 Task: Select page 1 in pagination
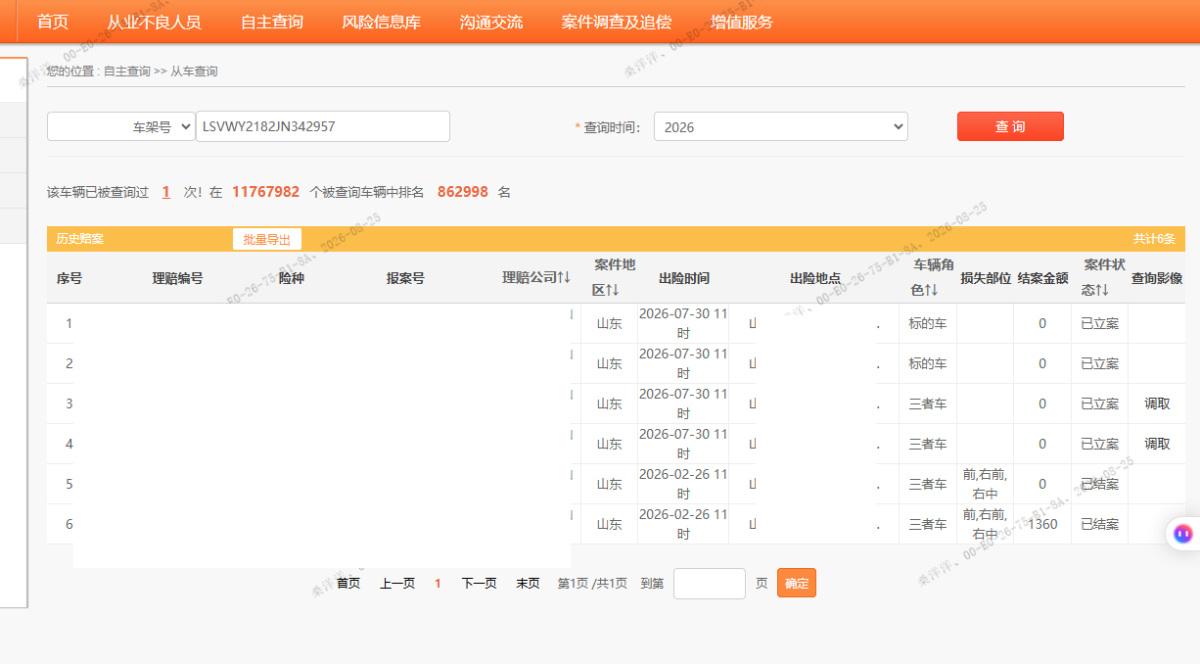pyautogui.click(x=437, y=583)
